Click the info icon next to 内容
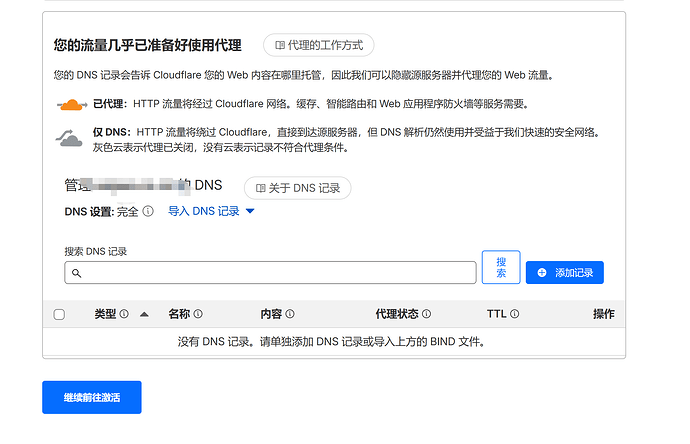Image resolution: width=690 pixels, height=444 pixels. [290, 314]
